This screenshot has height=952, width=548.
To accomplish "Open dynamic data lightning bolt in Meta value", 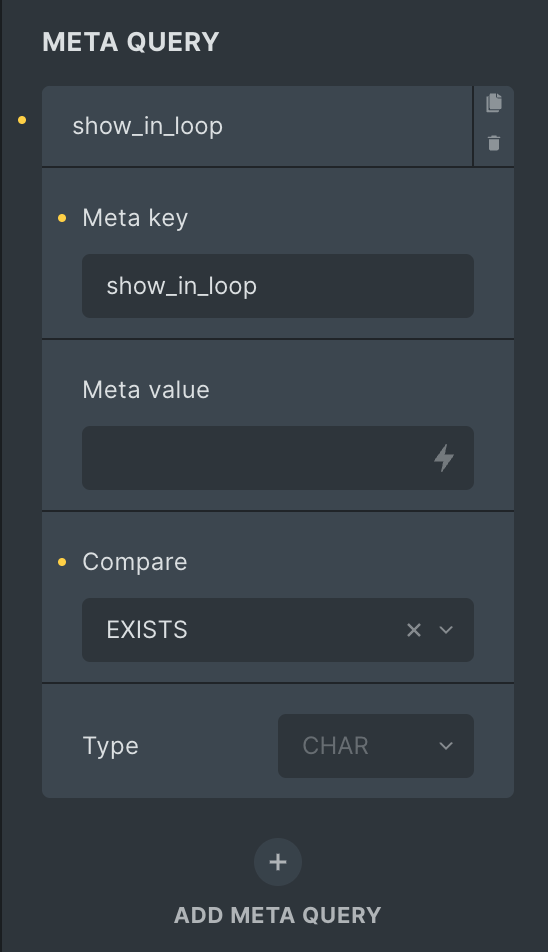I will tap(444, 458).
